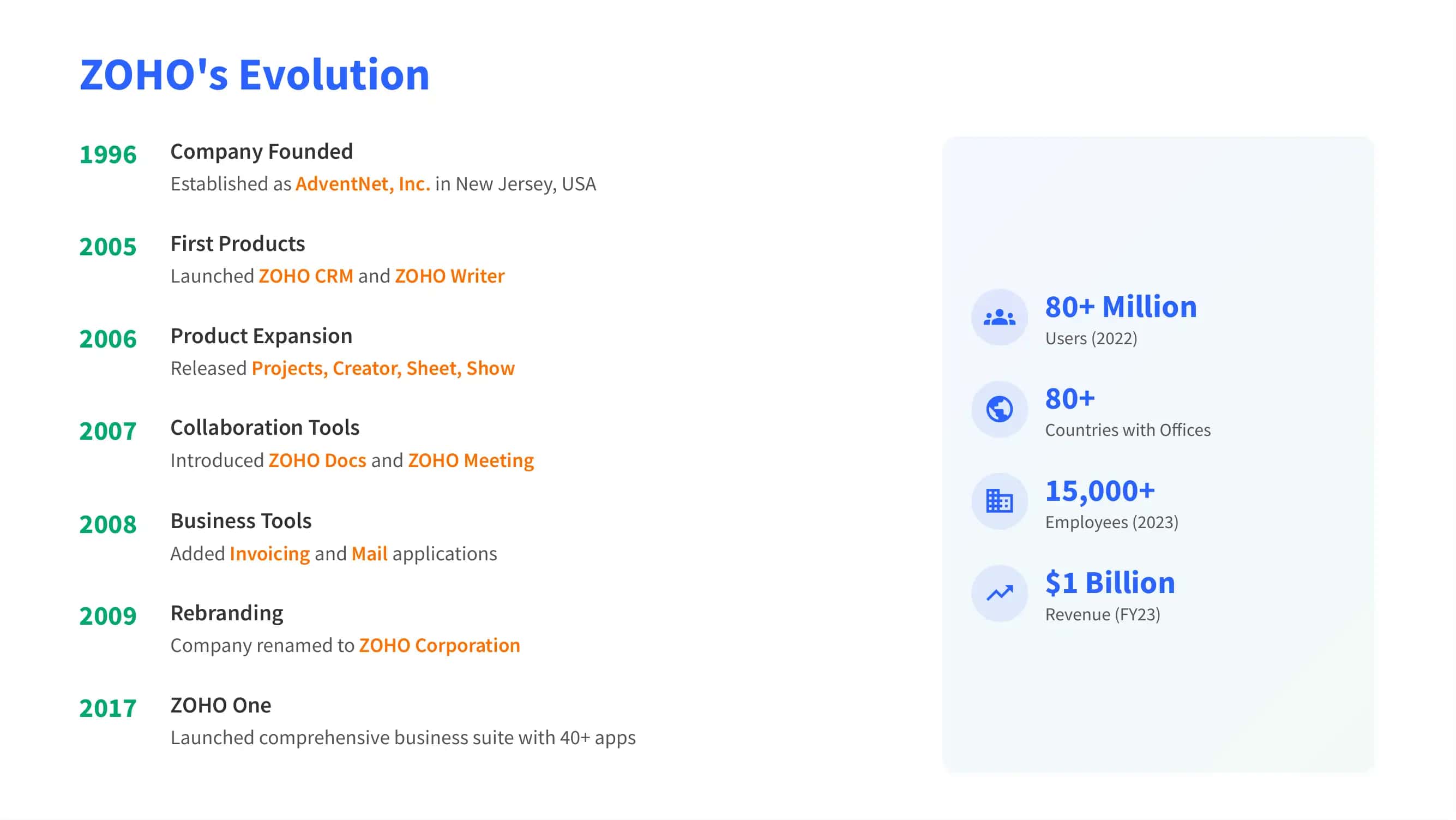The width and height of the screenshot is (1456, 820).
Task: Click the trending-up revenue icon
Action: point(1000,592)
